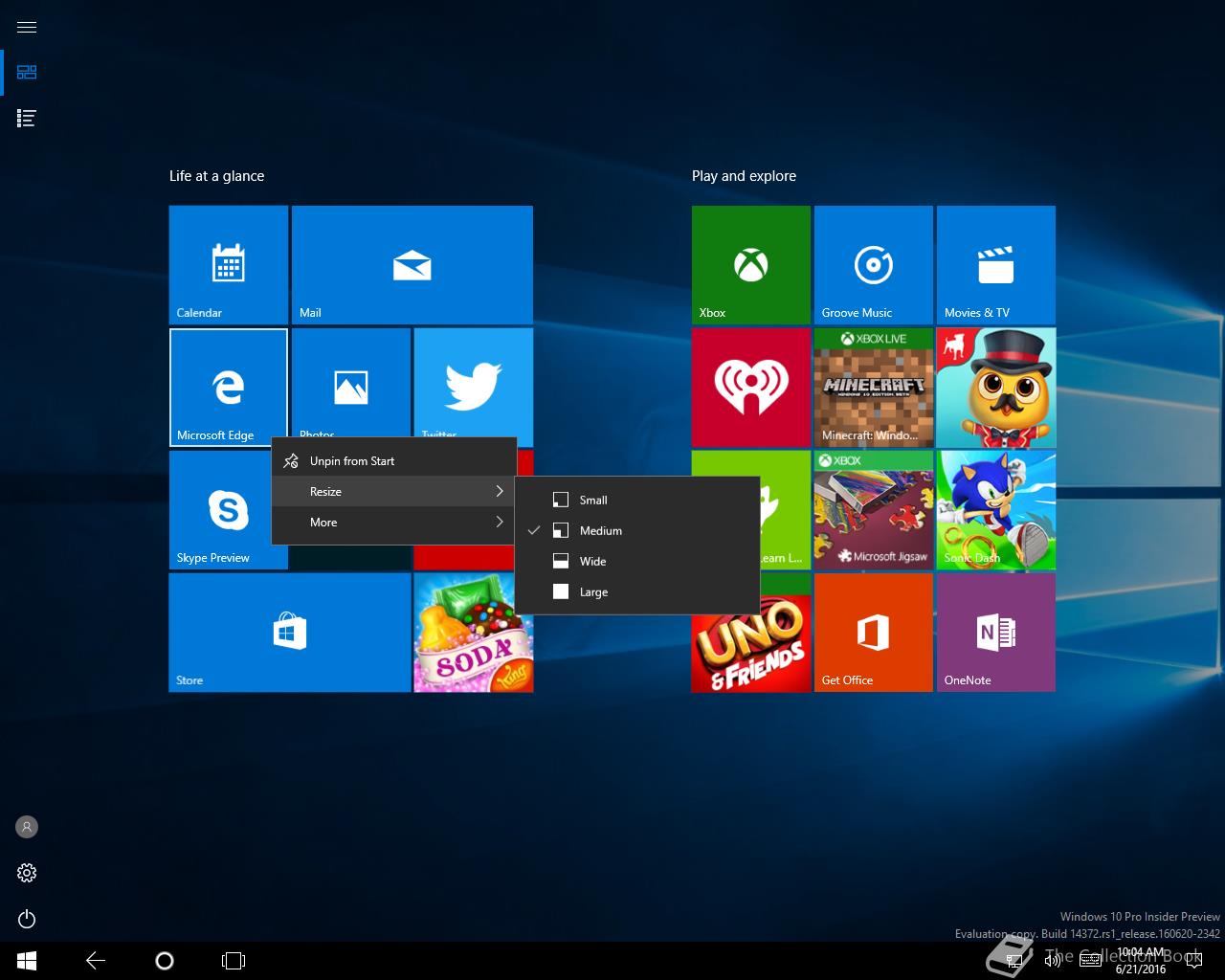This screenshot has width=1225, height=980.
Task: Open the user account icon
Action: click(27, 827)
